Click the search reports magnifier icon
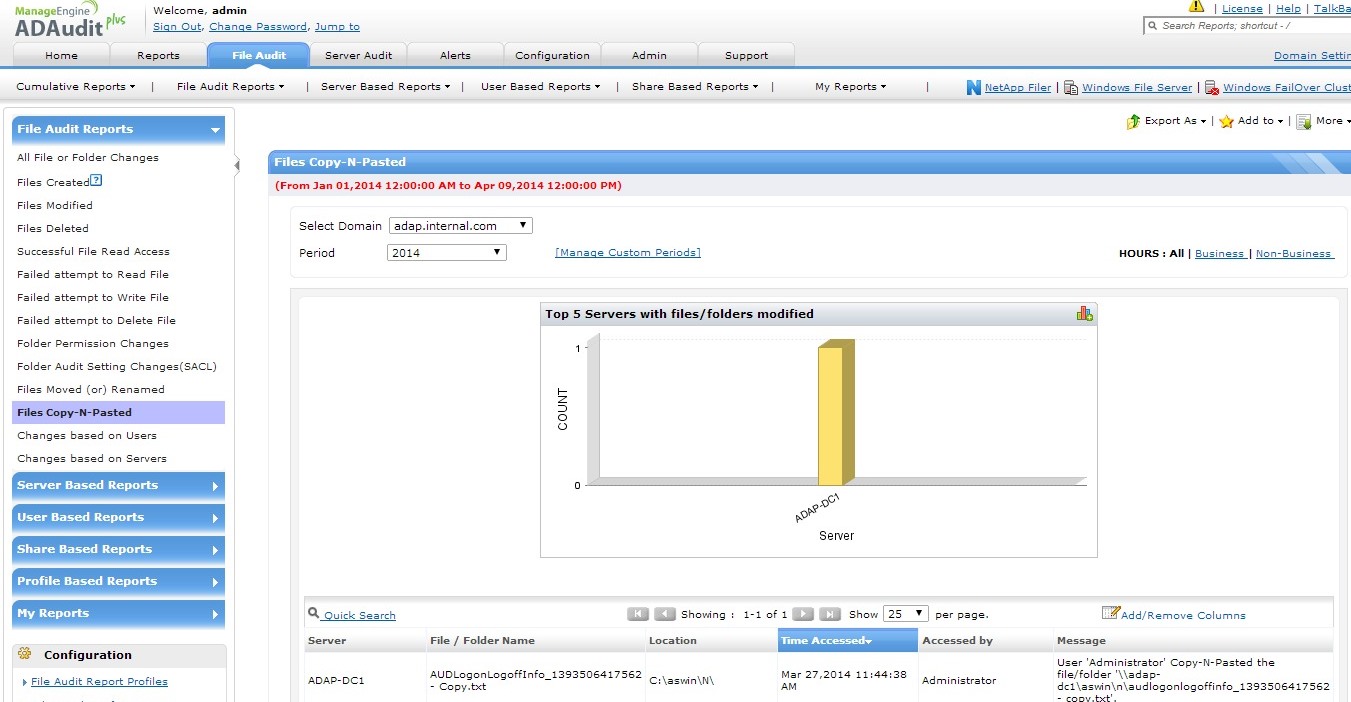Viewport: 1351px width, 702px height. (1153, 26)
